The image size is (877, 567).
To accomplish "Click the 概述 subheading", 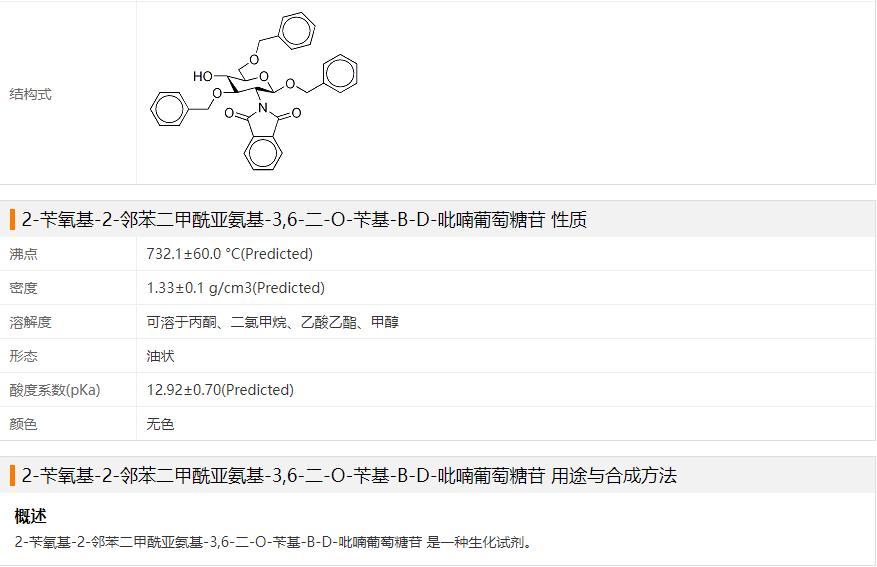I will pos(31,516).
